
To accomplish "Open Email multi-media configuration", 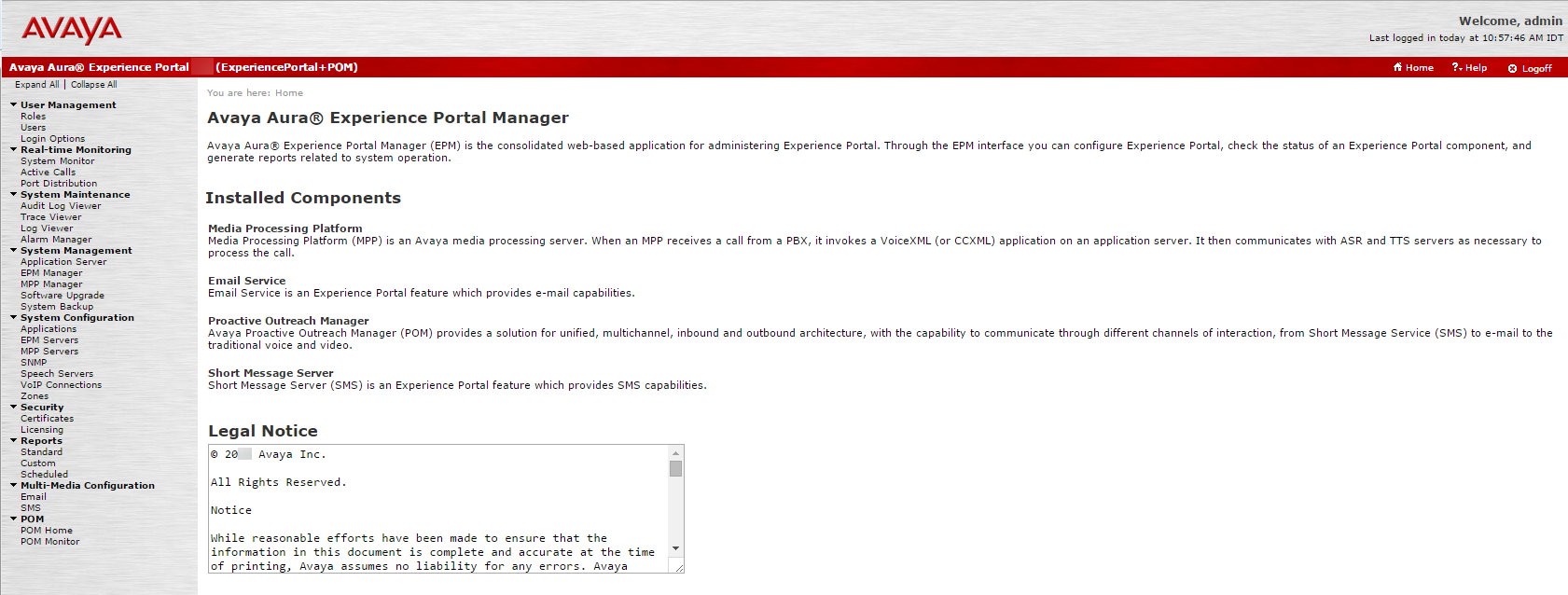I will pyautogui.click(x=34, y=497).
